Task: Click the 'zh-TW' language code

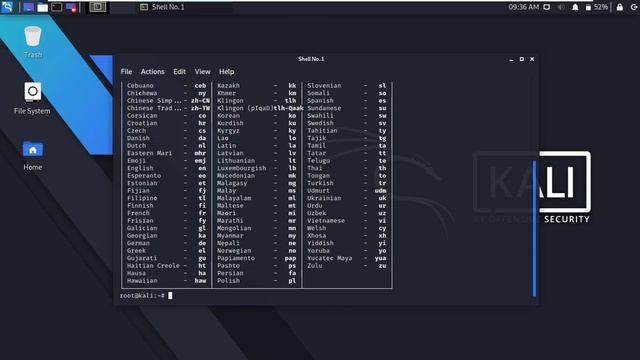Action: click(x=200, y=108)
